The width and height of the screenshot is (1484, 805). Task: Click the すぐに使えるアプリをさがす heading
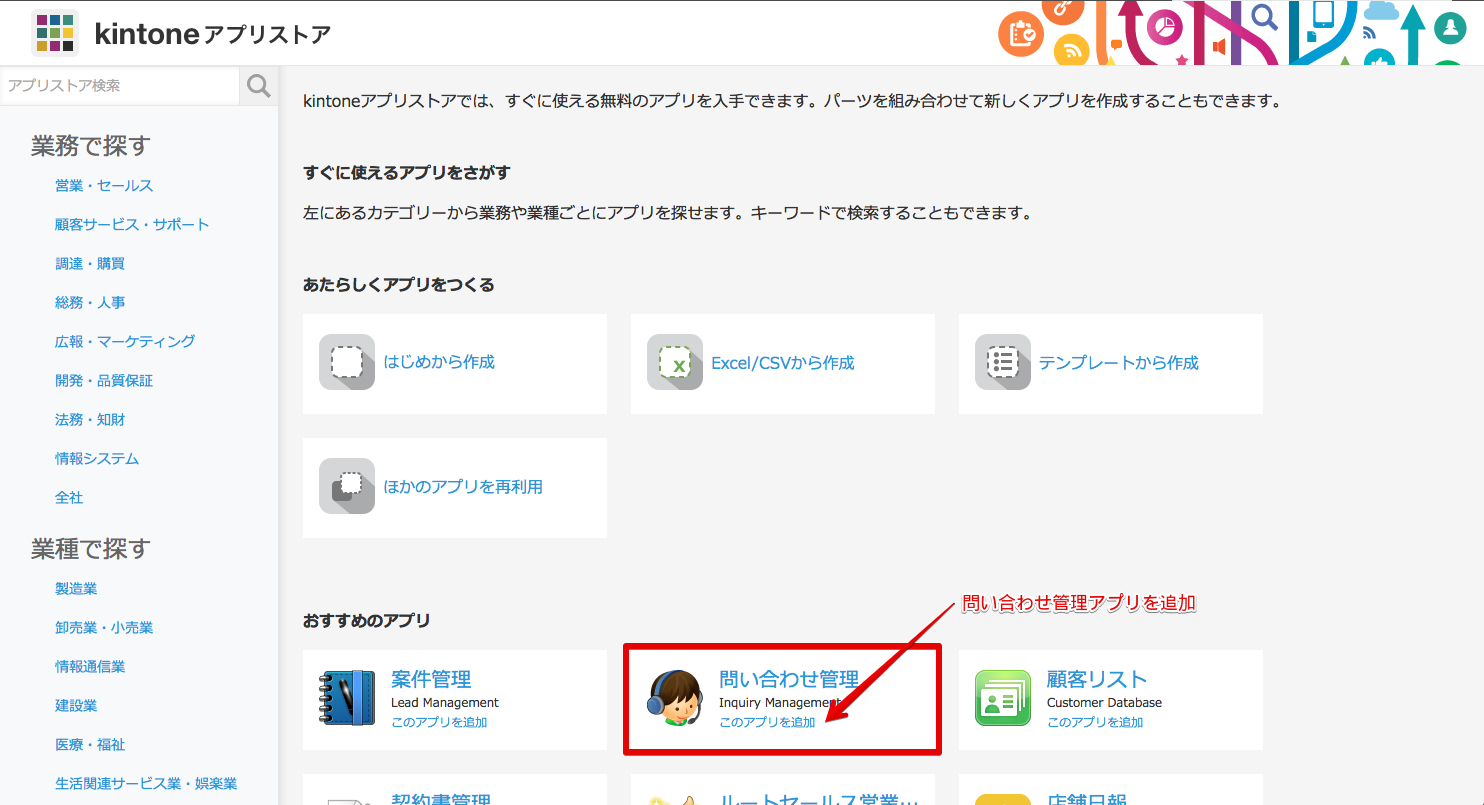point(407,173)
